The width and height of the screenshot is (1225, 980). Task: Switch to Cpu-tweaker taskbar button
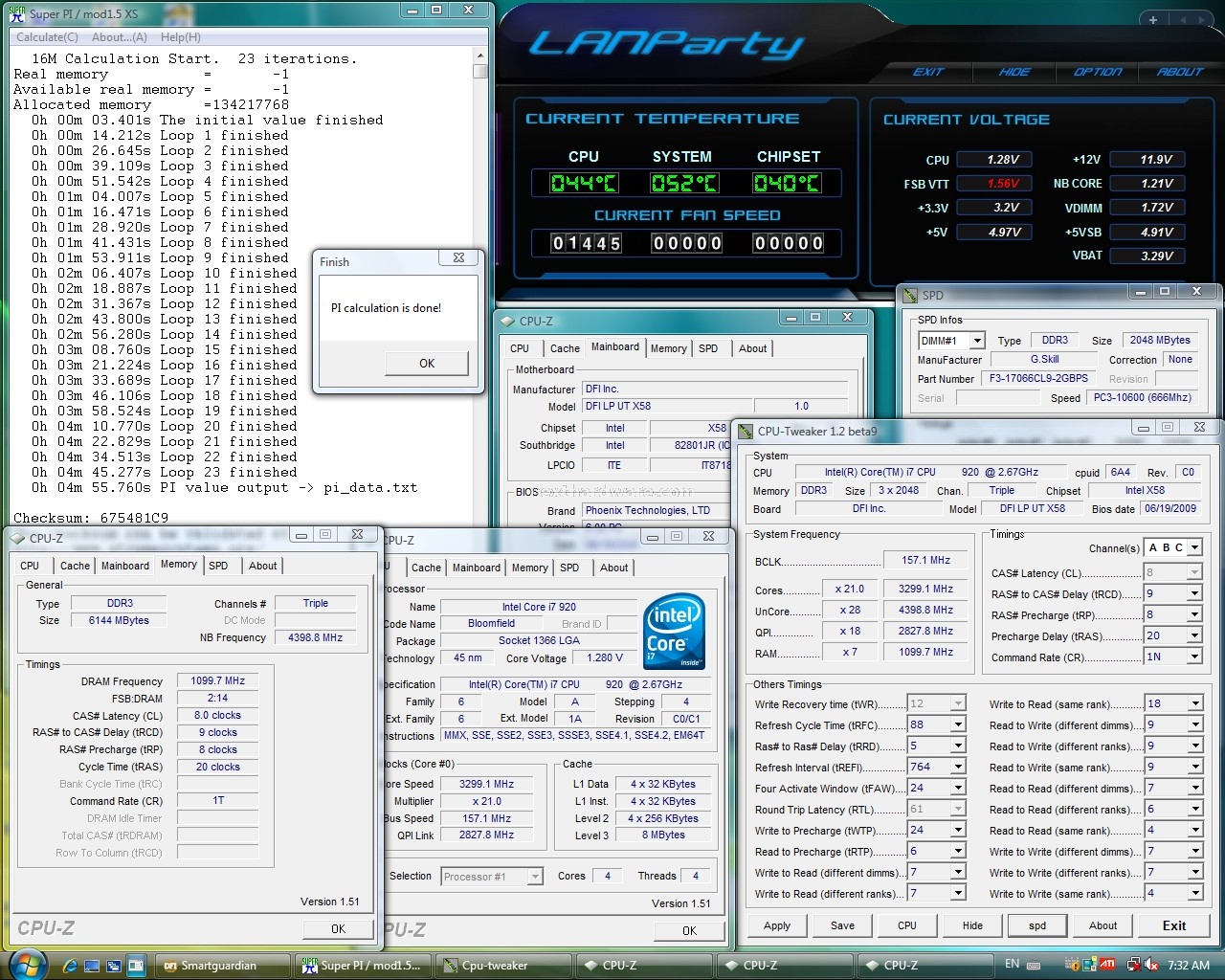502,966
